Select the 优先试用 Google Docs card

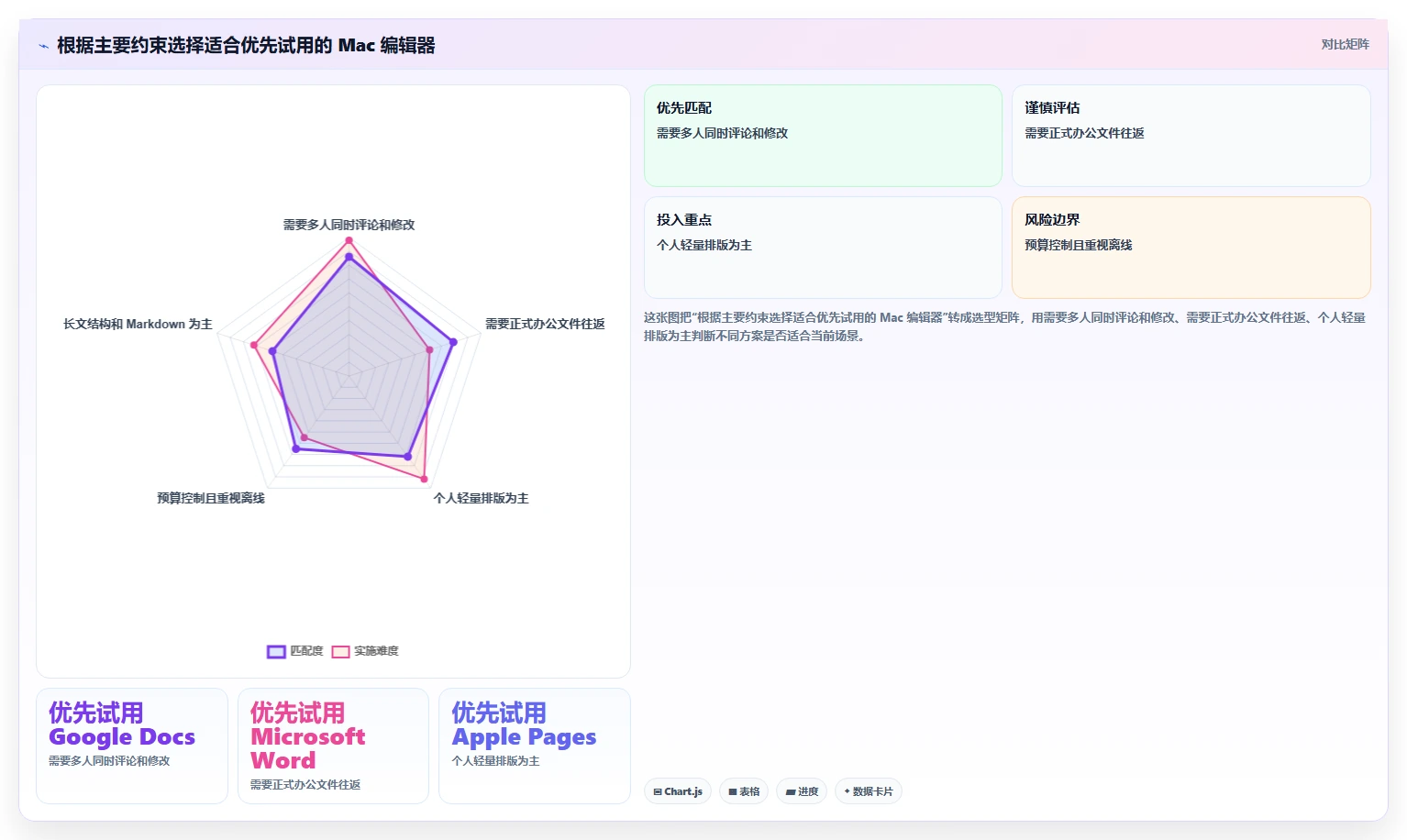[x=132, y=746]
